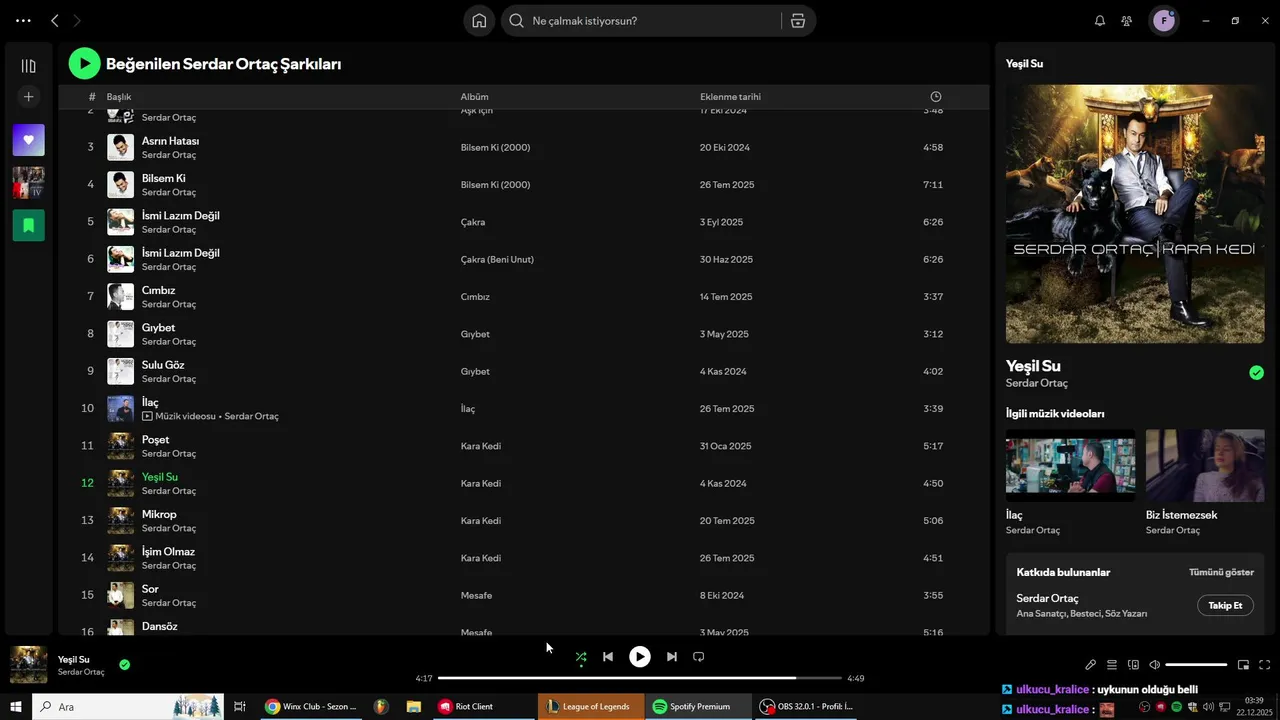Image resolution: width=1280 pixels, height=720 pixels.
Task: Open the three-dots app menu
Action: [x=23, y=20]
